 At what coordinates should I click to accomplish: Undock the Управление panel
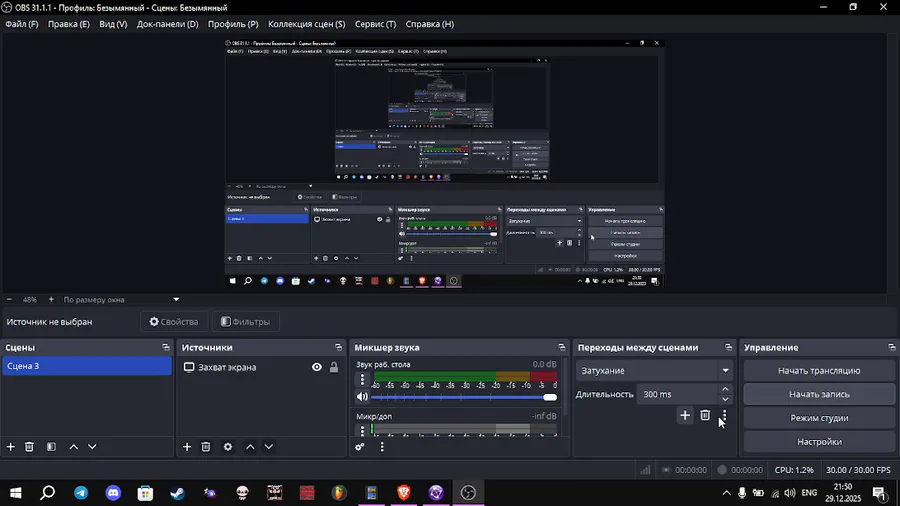pyautogui.click(x=891, y=348)
